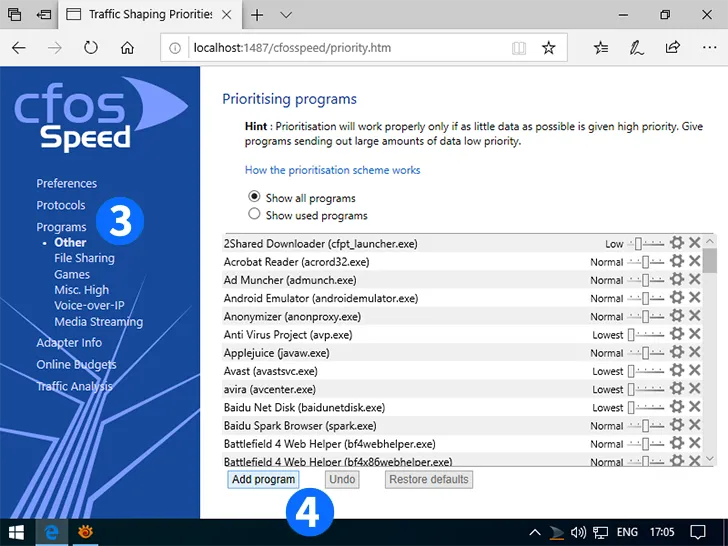This screenshot has width=728, height=546.
Task: Click the Edge icon in taskbar
Action: [52, 532]
